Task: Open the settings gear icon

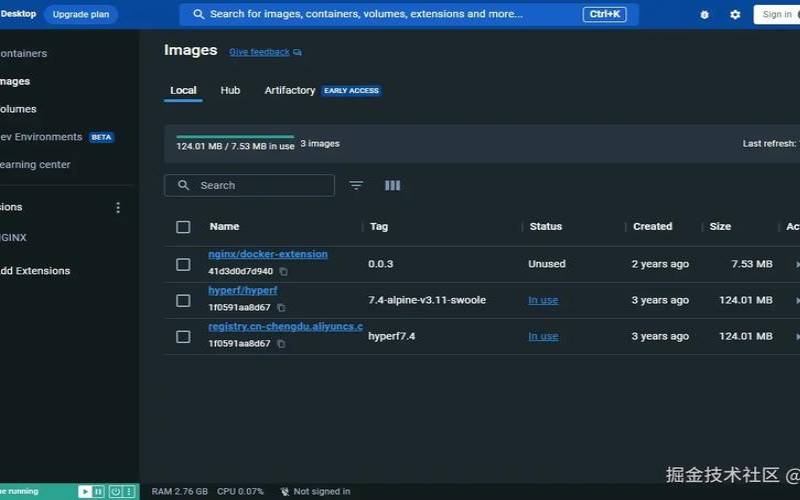Action: coord(735,15)
